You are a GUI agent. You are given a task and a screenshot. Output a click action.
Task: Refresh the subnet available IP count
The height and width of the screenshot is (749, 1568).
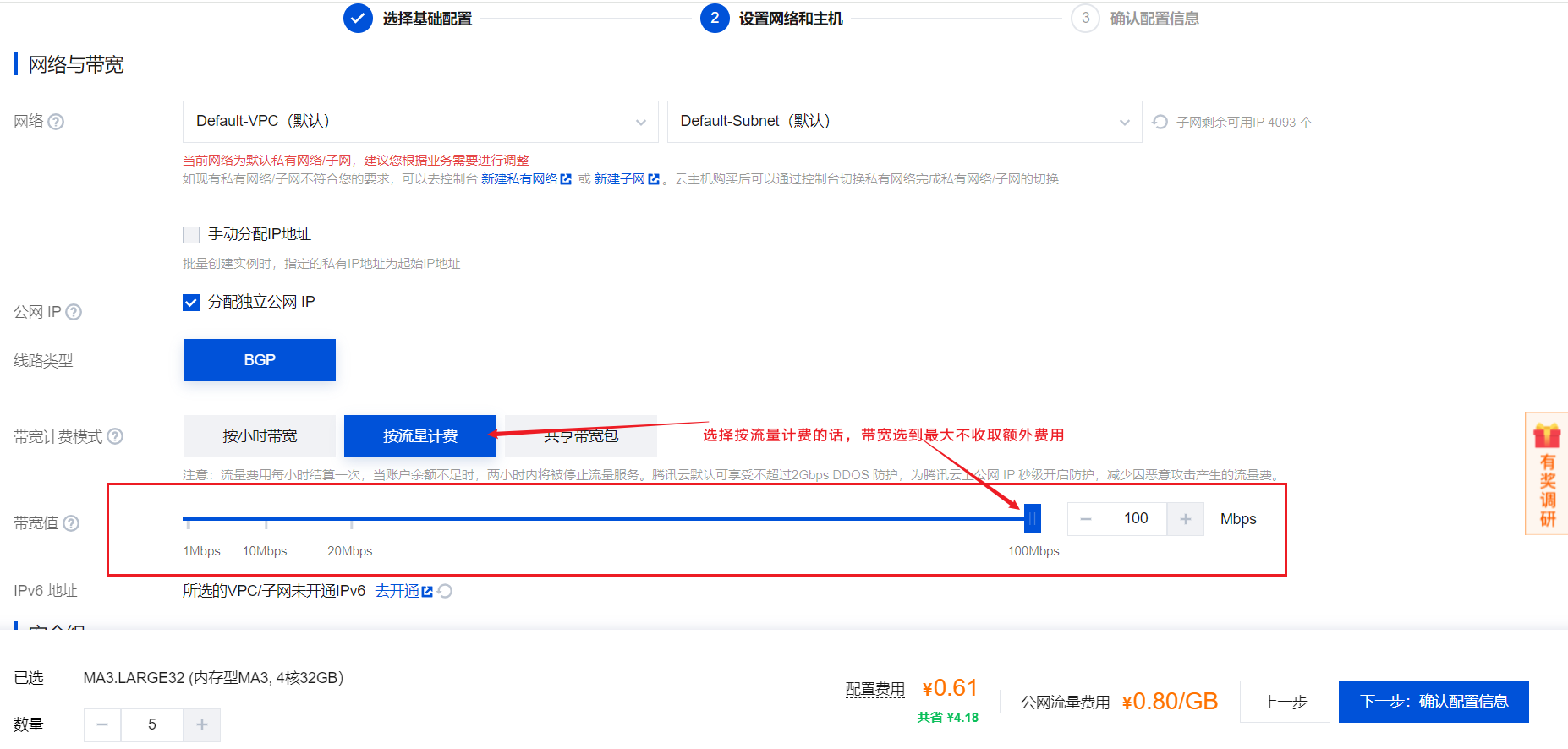1160,122
